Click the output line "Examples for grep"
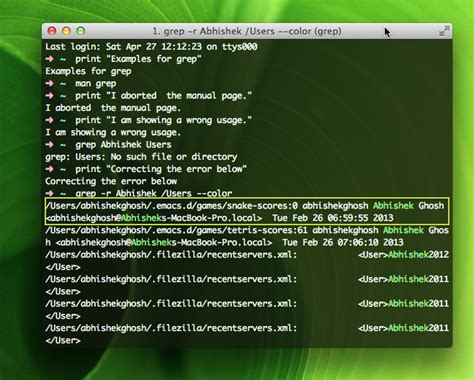 pyautogui.click(x=88, y=71)
